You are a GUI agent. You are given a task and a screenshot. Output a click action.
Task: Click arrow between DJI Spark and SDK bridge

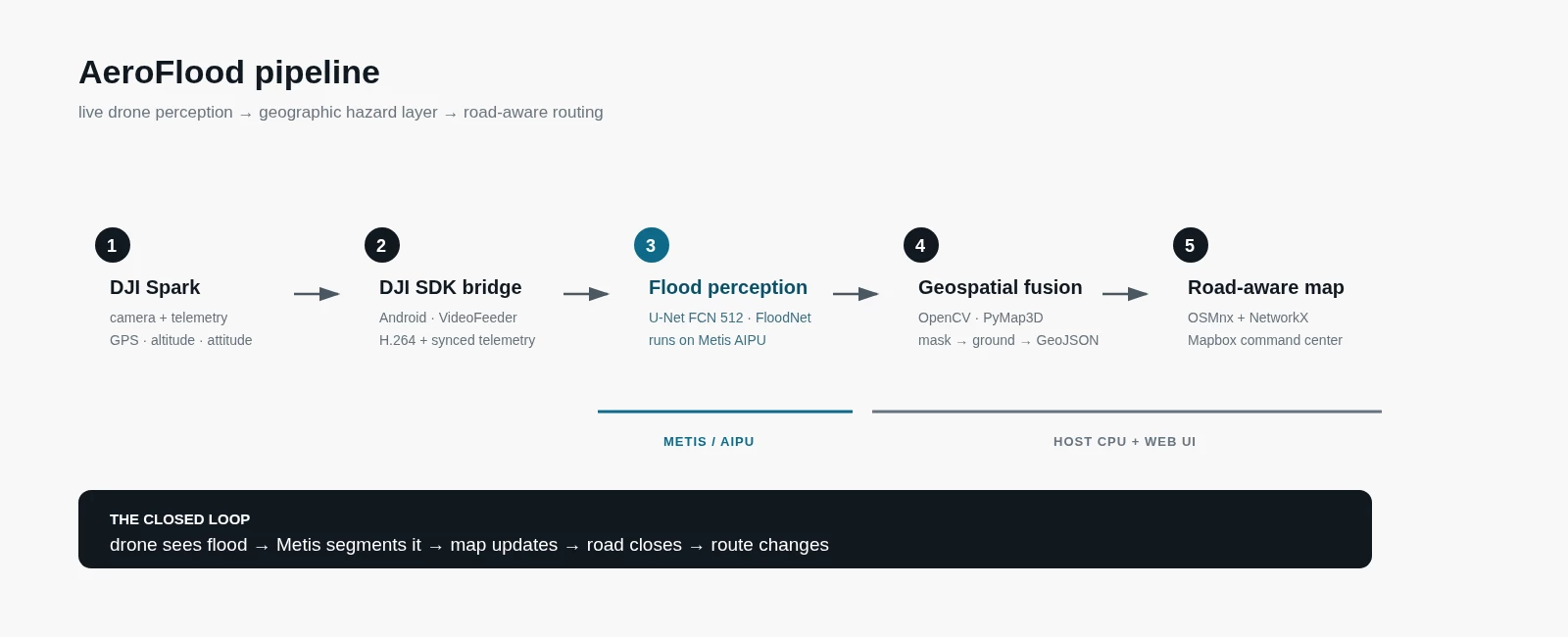pyautogui.click(x=317, y=294)
